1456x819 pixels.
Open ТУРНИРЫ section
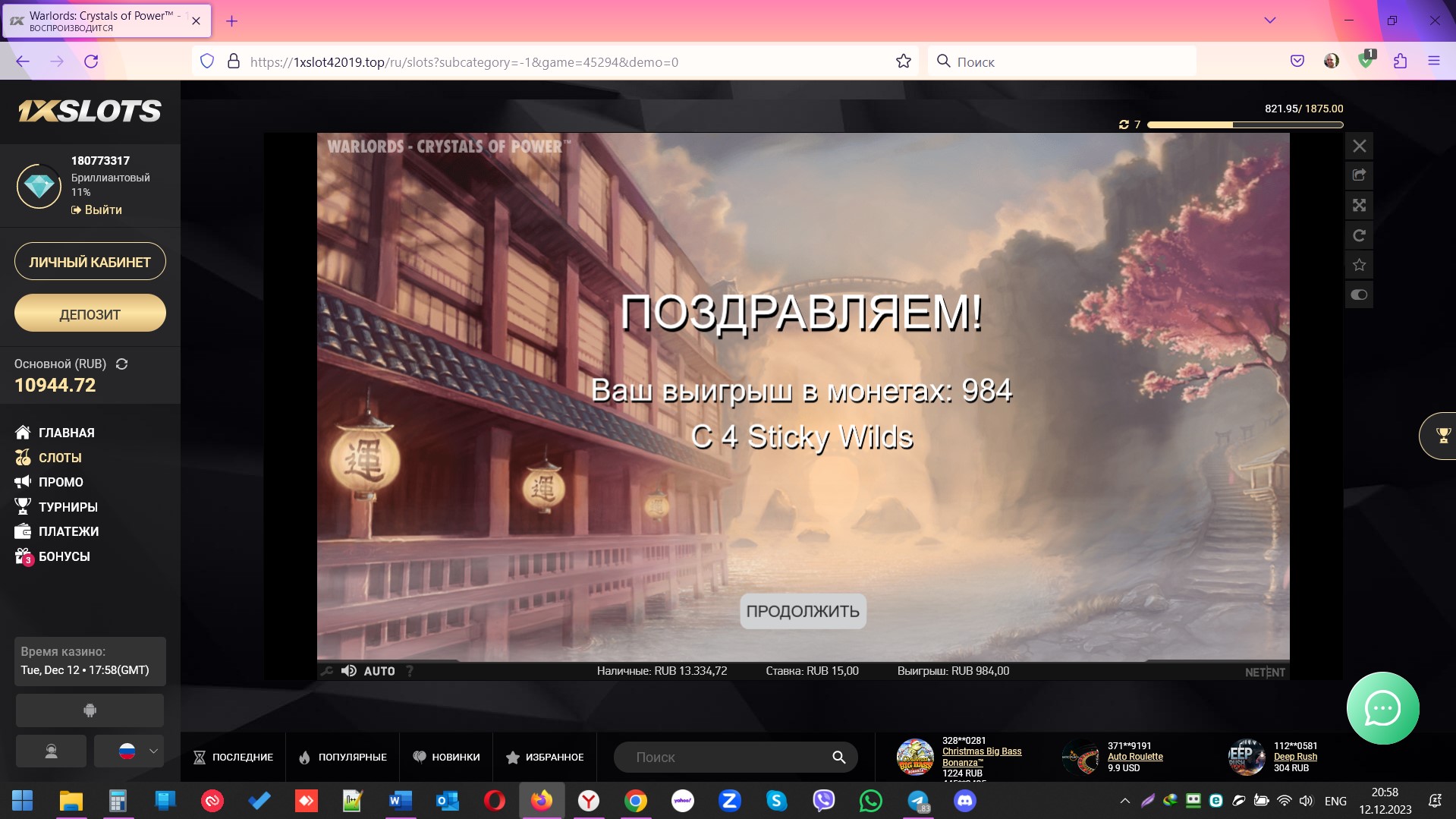(x=56, y=507)
